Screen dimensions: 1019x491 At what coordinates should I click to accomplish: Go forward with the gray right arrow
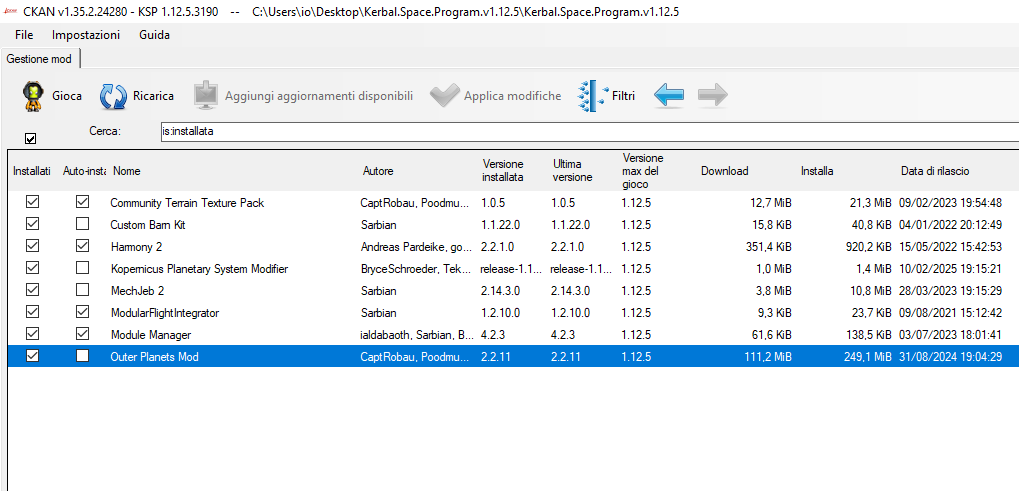(x=712, y=96)
